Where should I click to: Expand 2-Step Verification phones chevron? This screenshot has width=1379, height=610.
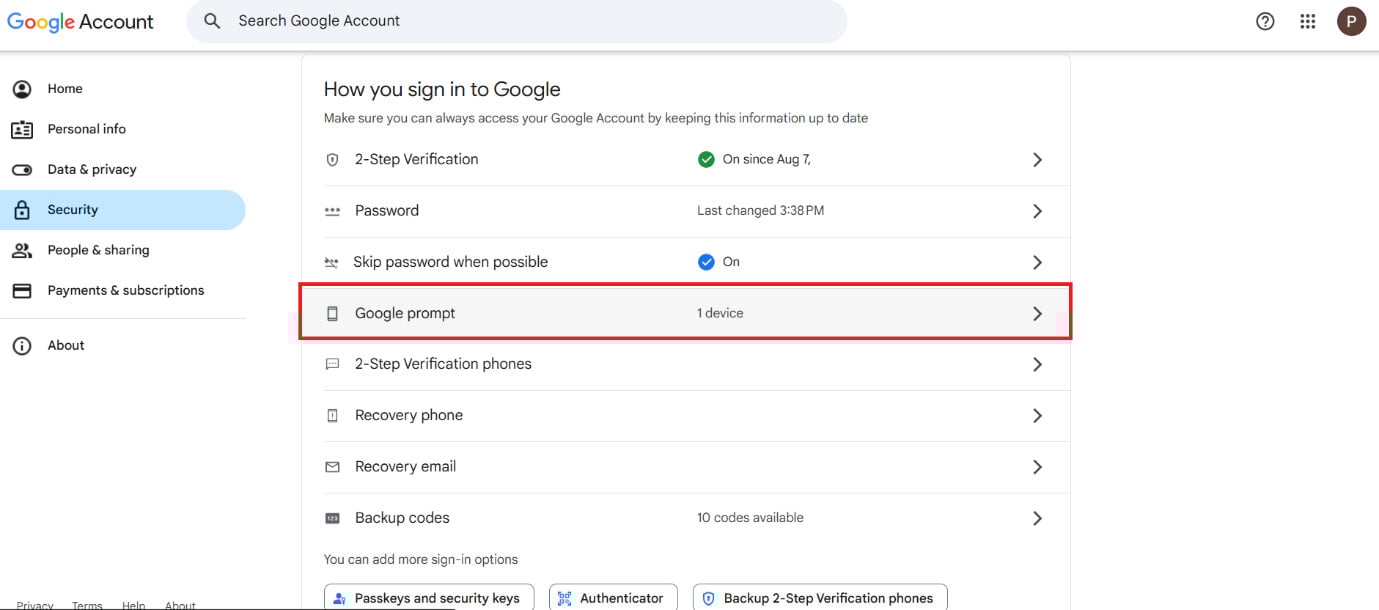point(1037,365)
